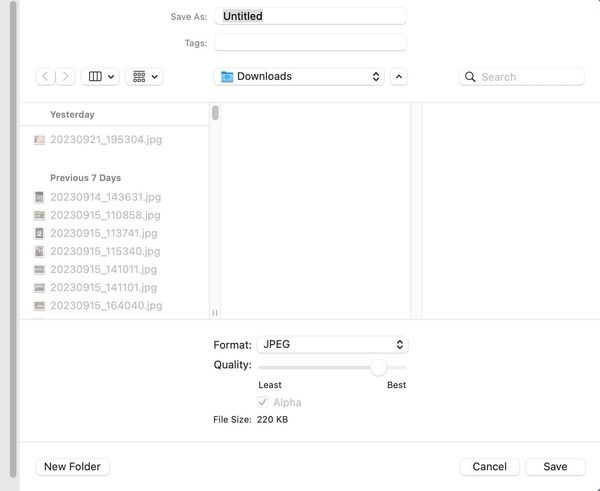Click the forward navigation arrow
The height and width of the screenshot is (491, 600).
(66, 77)
